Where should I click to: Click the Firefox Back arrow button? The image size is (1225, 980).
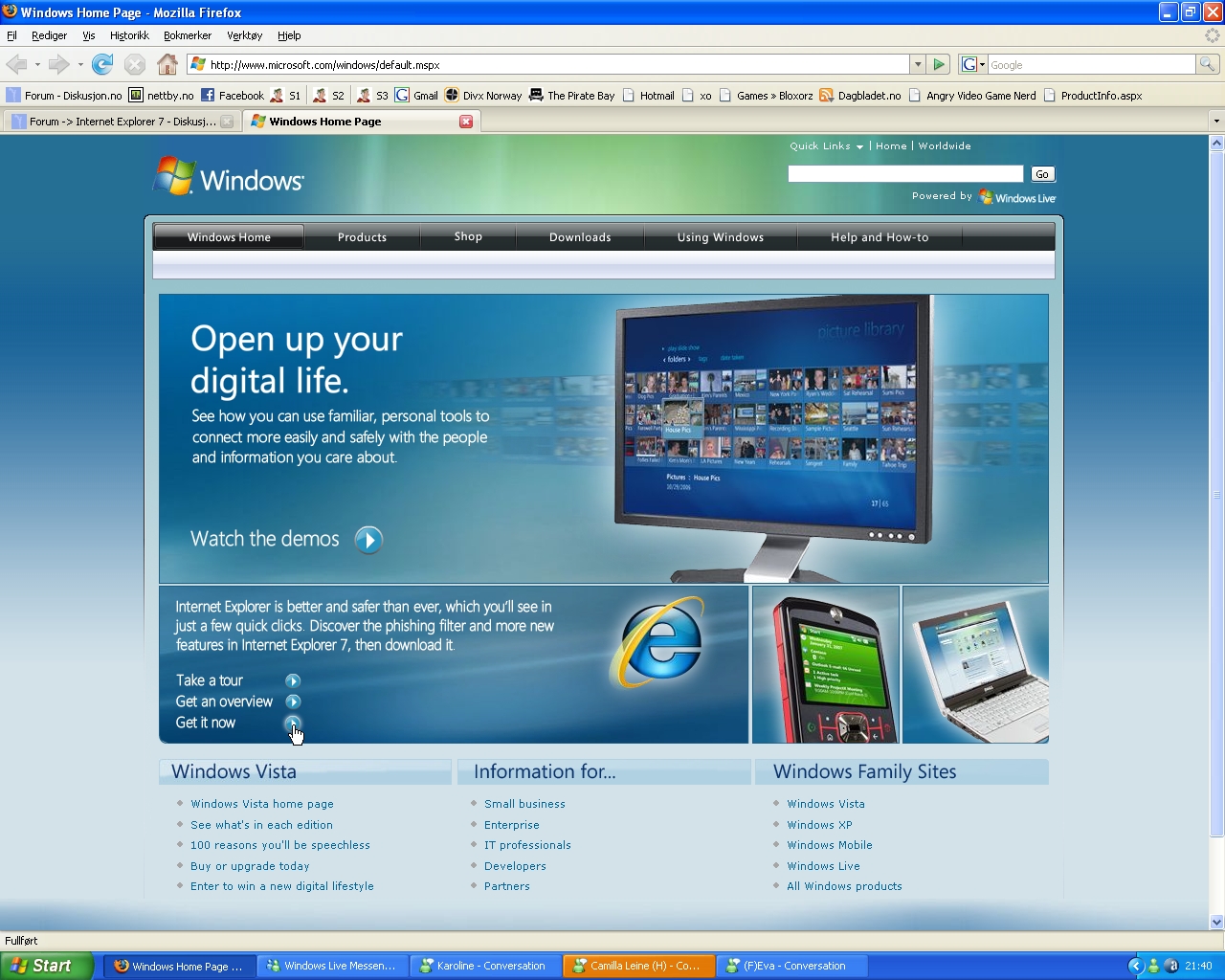16,64
